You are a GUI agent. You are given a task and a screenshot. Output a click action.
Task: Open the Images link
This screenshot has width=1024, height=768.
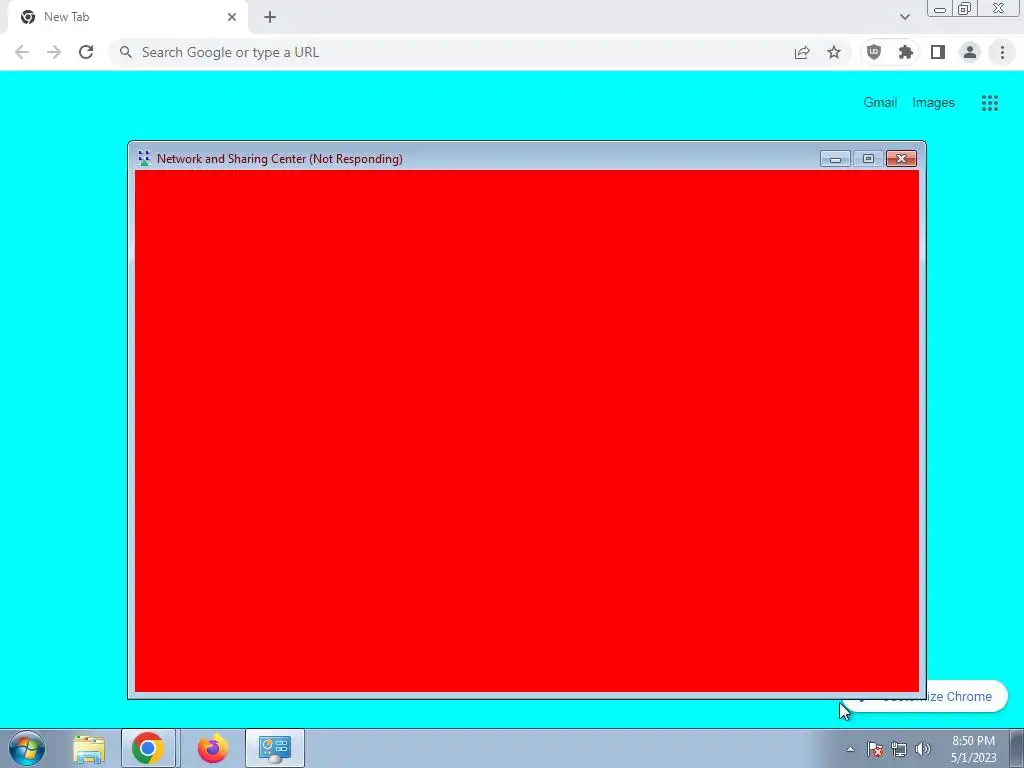[933, 103]
